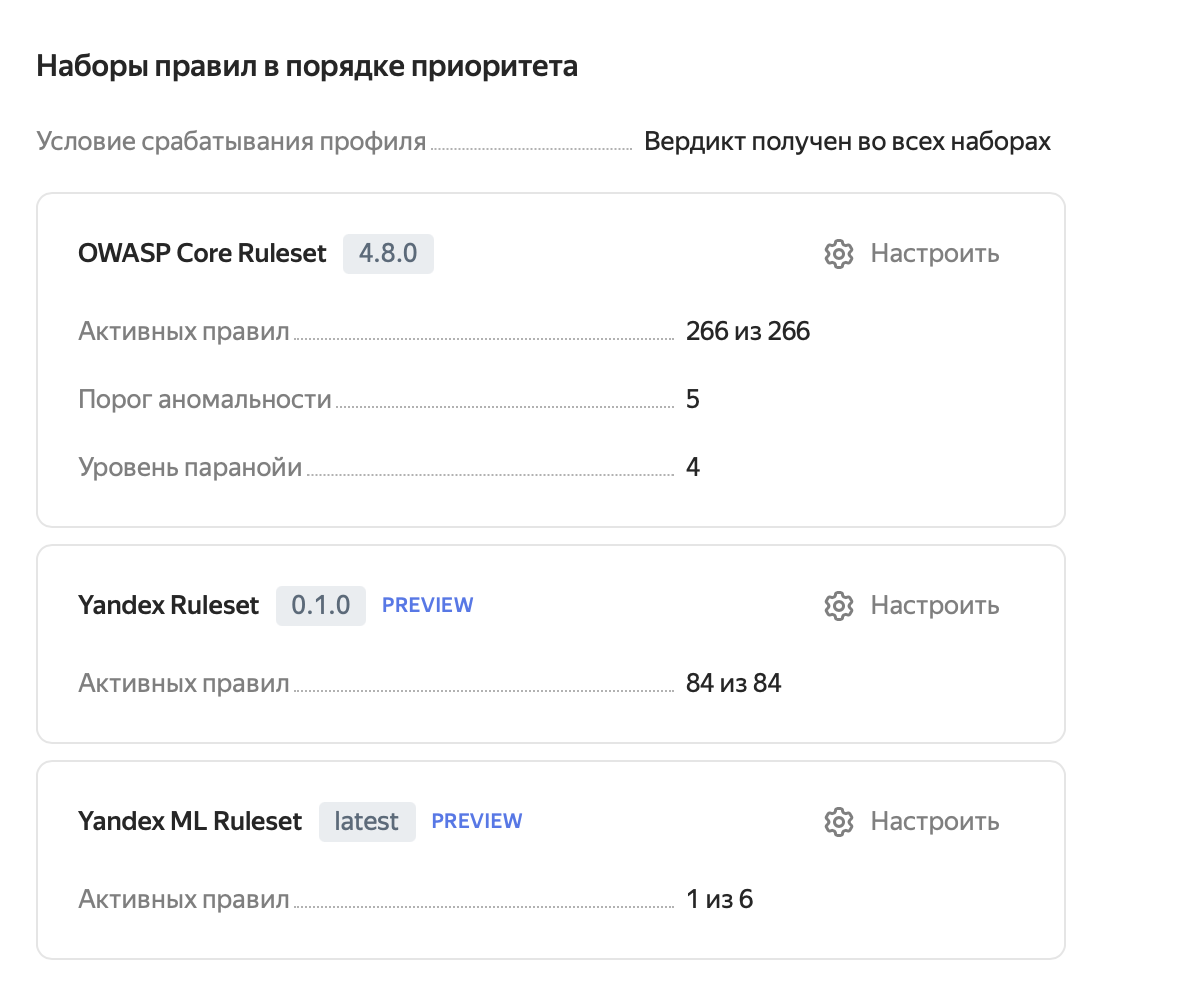Select the anomaly threshold value 5
This screenshot has width=1204, height=1008.
tap(694, 399)
